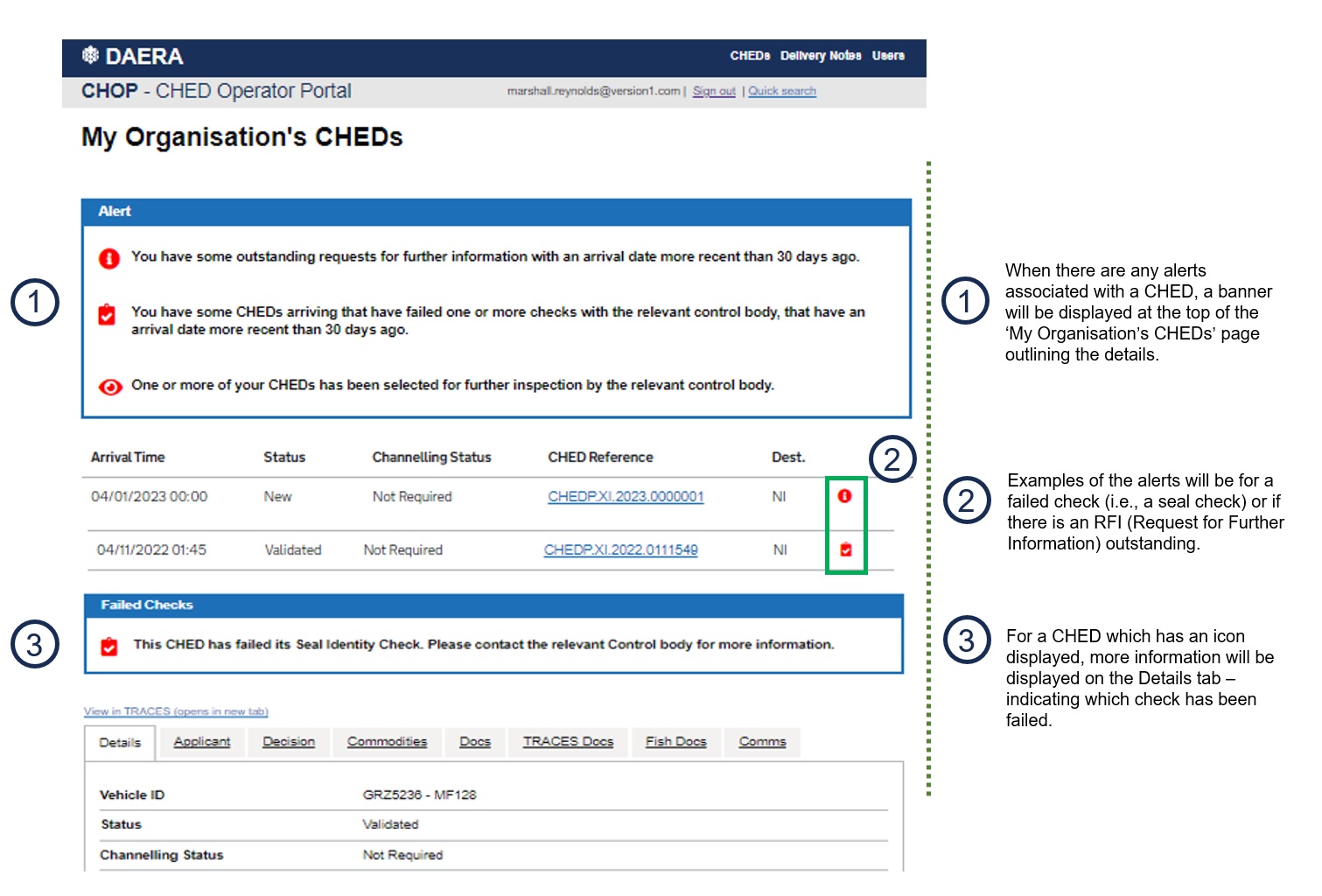Screen dimensions: 1322x896
Task: Click the DAERA logo in header
Action: 132,56
